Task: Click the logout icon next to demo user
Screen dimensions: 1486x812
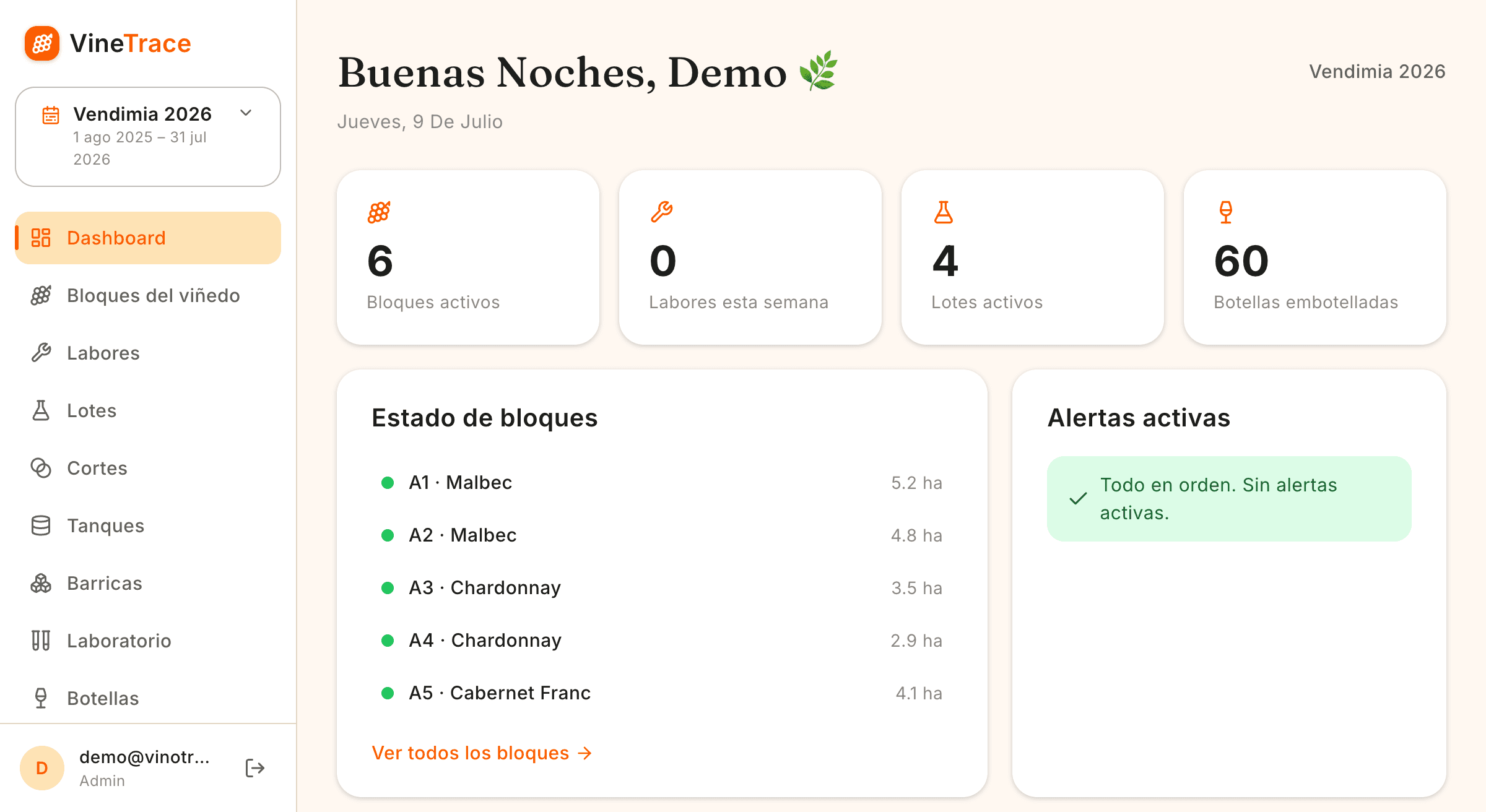Action: 255,768
